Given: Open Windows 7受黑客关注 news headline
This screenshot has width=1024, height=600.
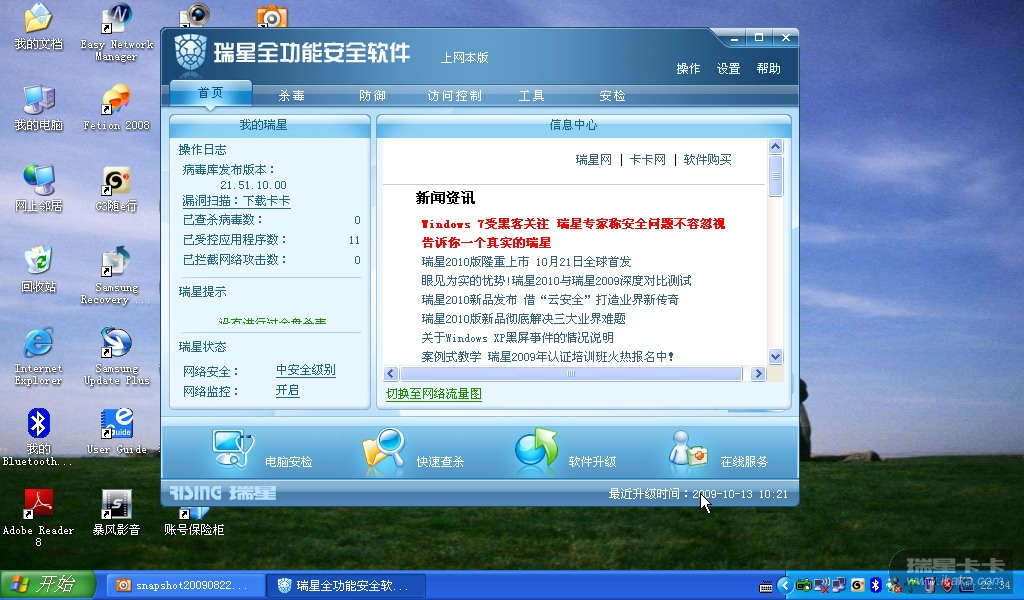Looking at the screenshot, I should click(573, 224).
